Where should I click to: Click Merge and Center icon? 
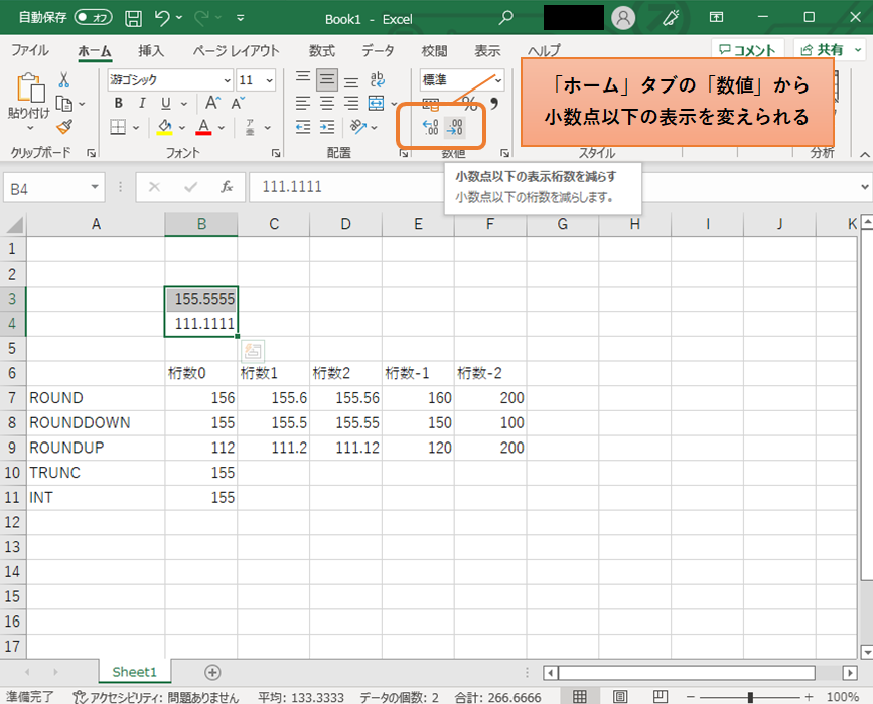click(377, 104)
